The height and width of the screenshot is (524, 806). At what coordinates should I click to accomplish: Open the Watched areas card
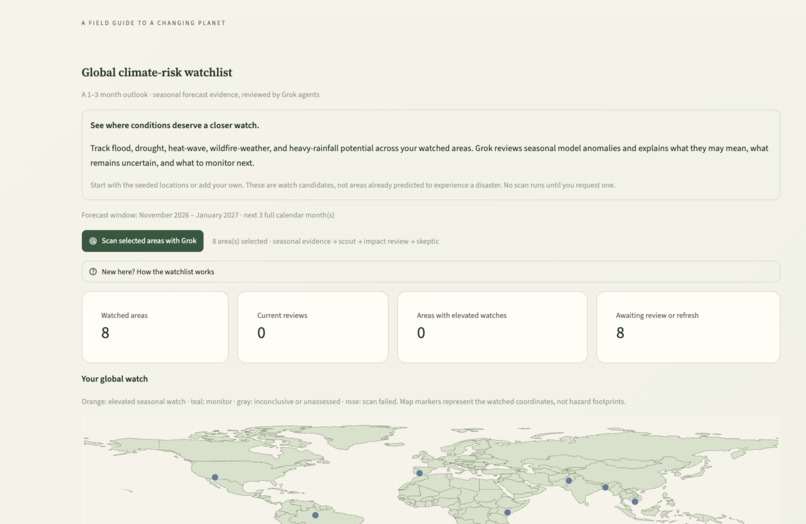pyautogui.click(x=155, y=327)
